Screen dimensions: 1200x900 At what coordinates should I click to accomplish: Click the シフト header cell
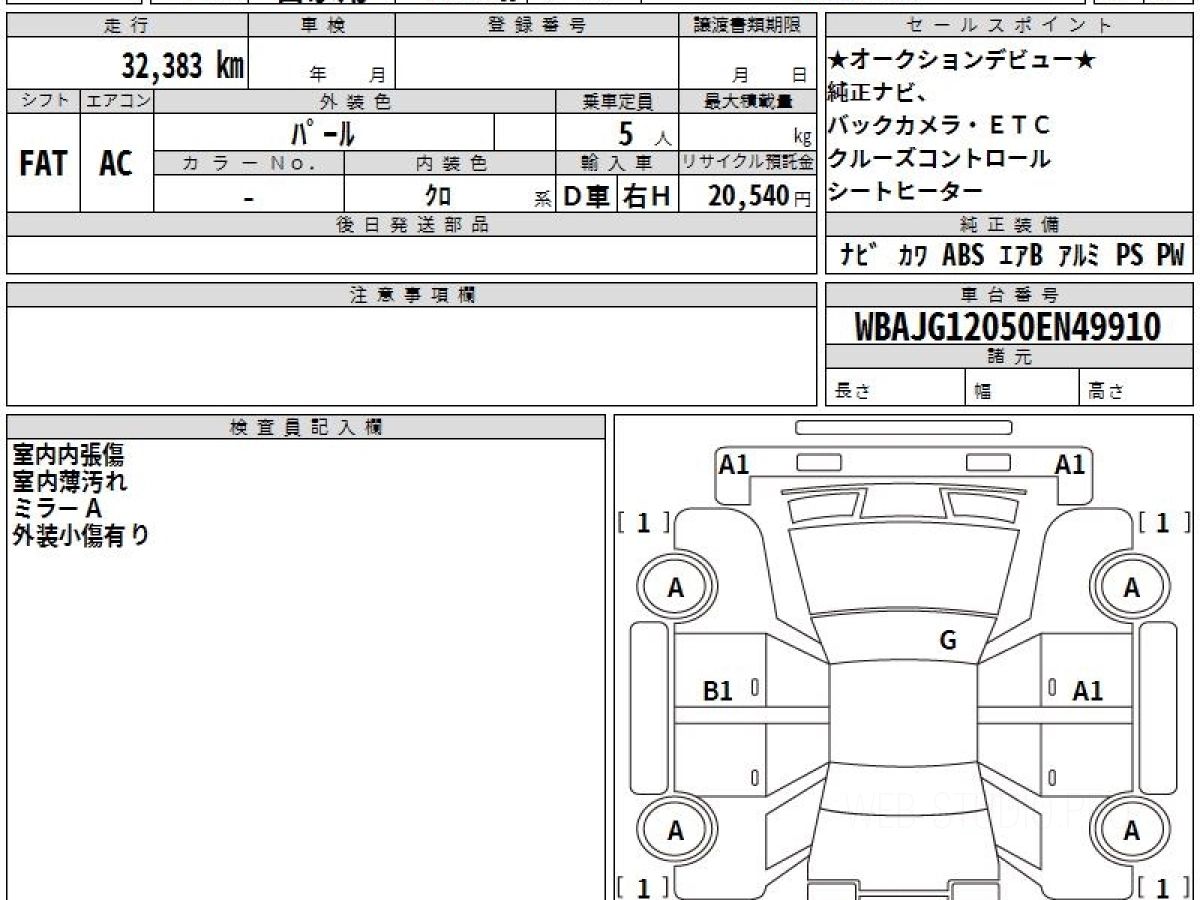(44, 101)
